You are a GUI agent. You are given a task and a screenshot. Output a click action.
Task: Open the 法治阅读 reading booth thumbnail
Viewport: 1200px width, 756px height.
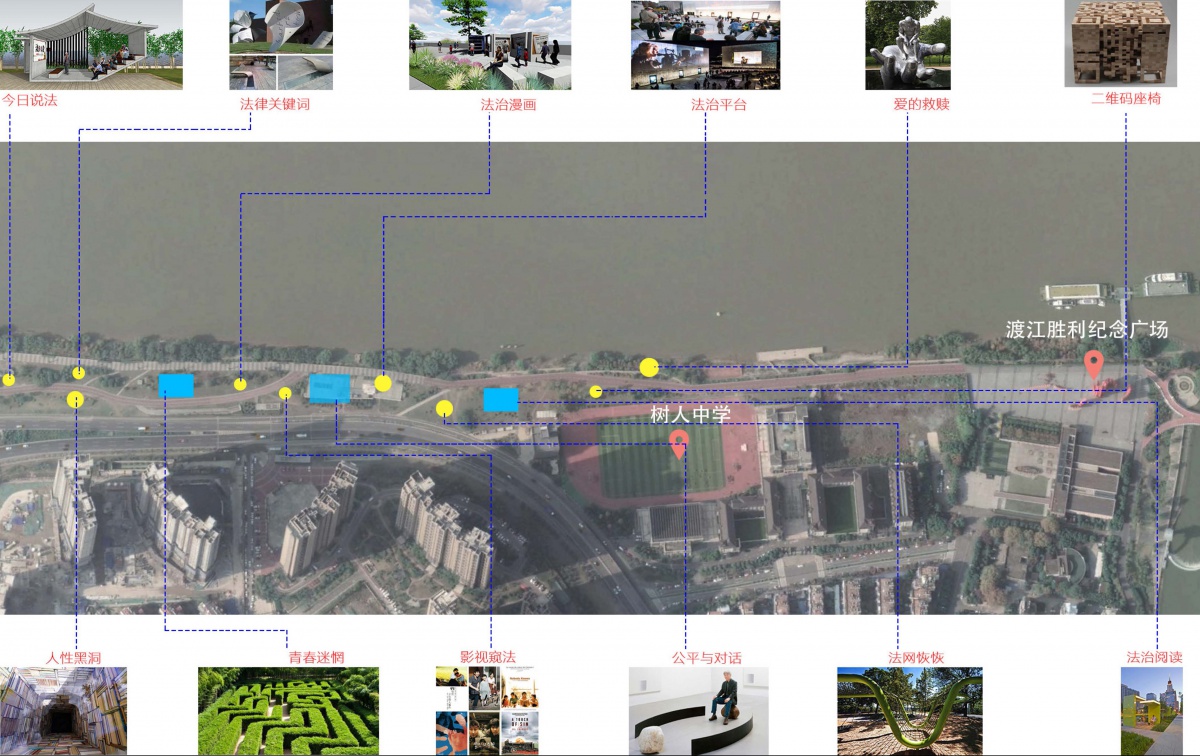(x=1151, y=711)
